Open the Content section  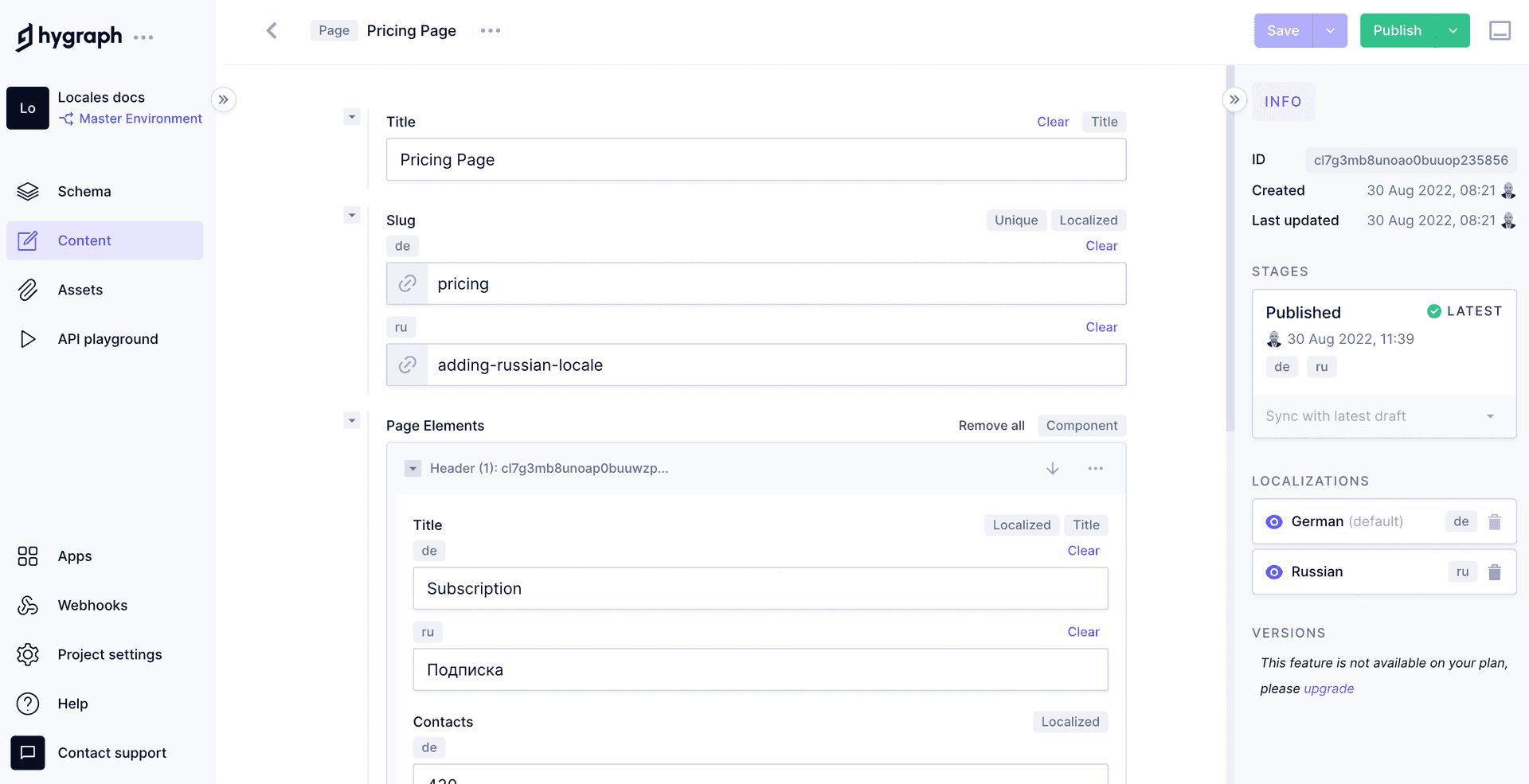105,240
